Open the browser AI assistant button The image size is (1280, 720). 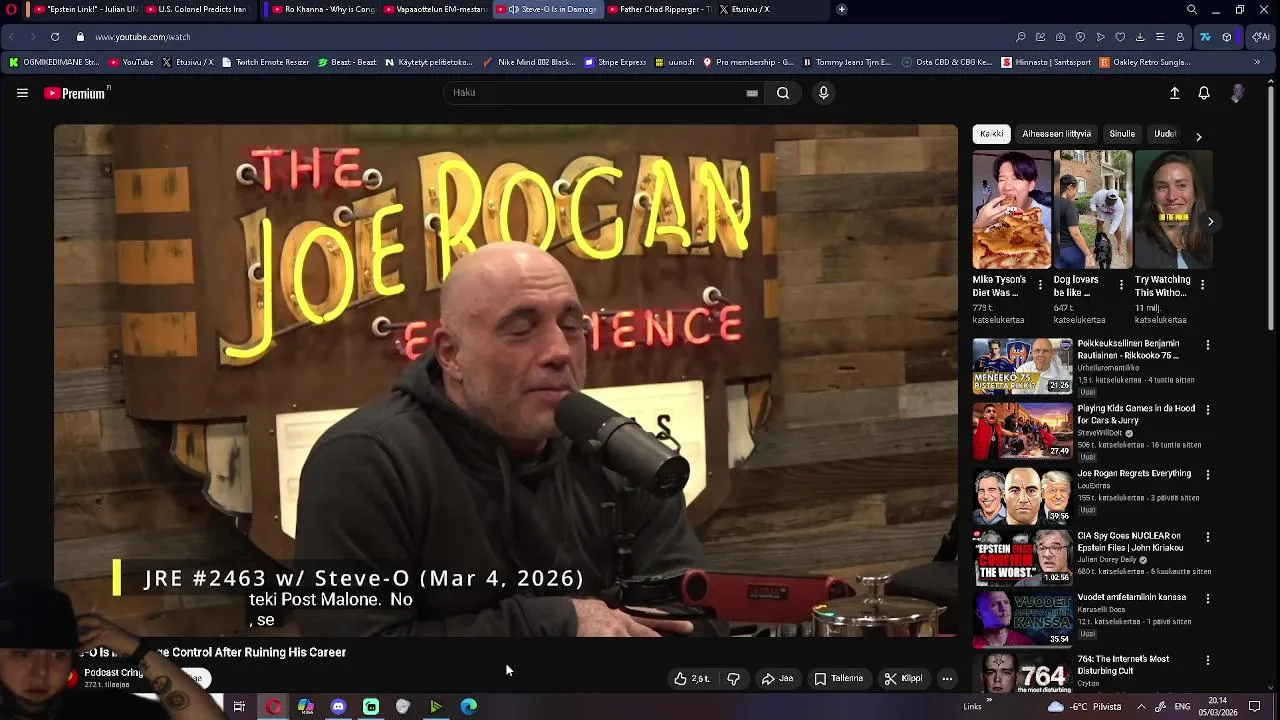tap(1261, 37)
